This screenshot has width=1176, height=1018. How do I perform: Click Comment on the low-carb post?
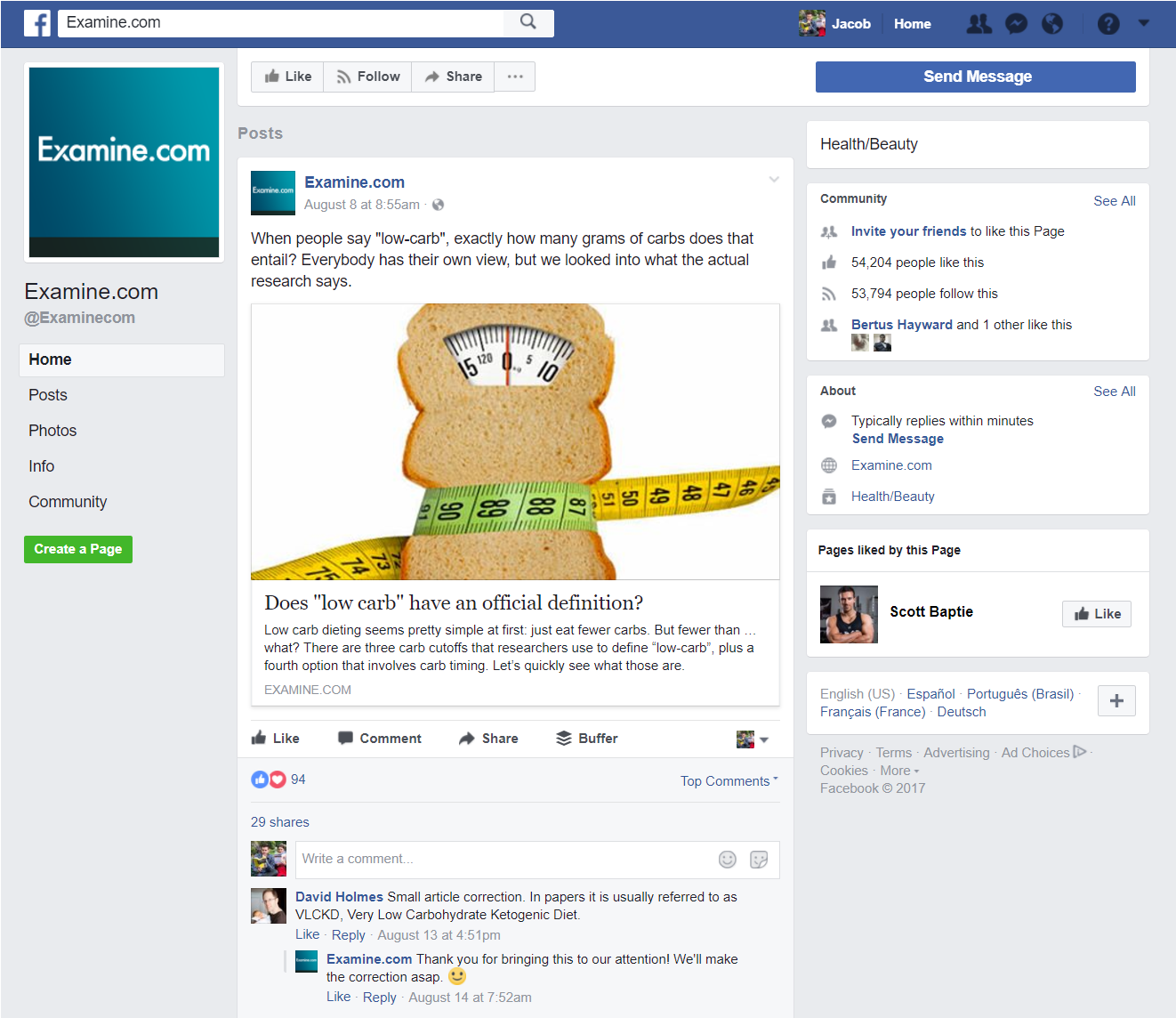[x=380, y=739]
